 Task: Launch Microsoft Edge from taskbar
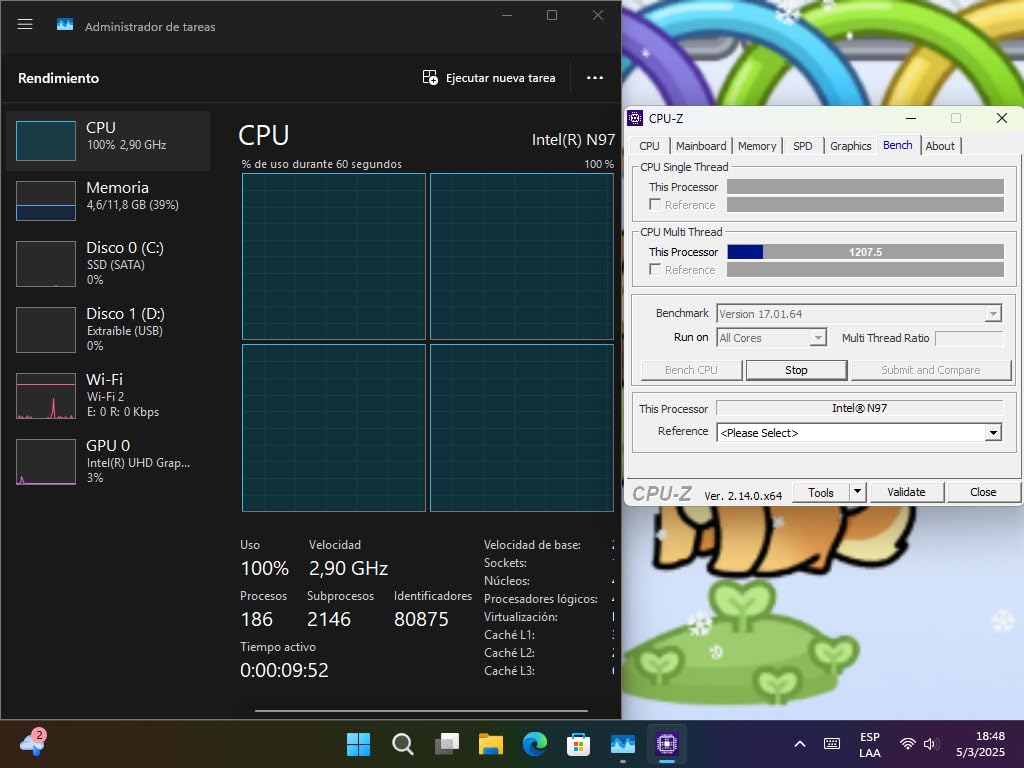pos(534,744)
